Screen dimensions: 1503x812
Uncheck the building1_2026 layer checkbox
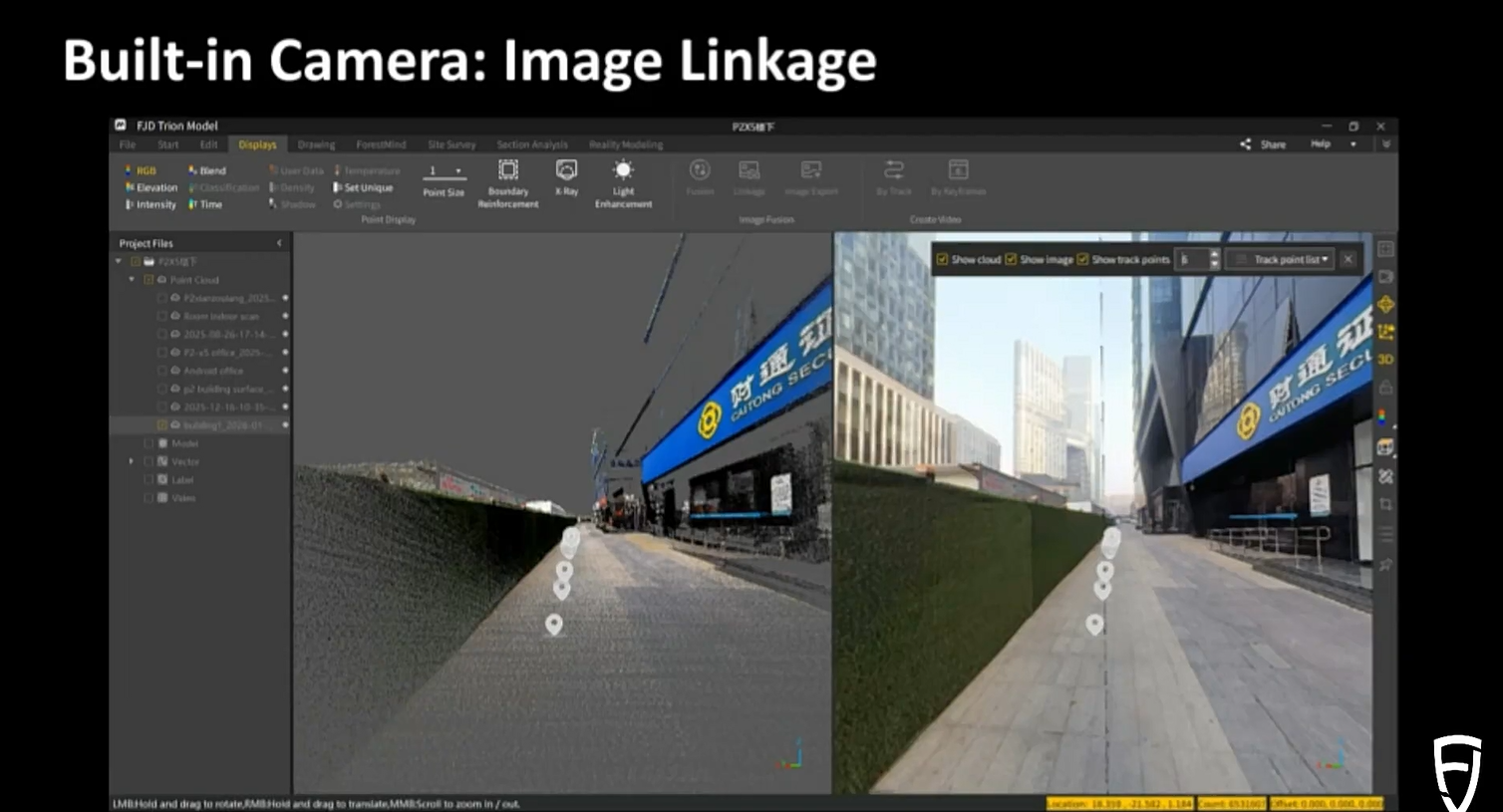point(161,425)
